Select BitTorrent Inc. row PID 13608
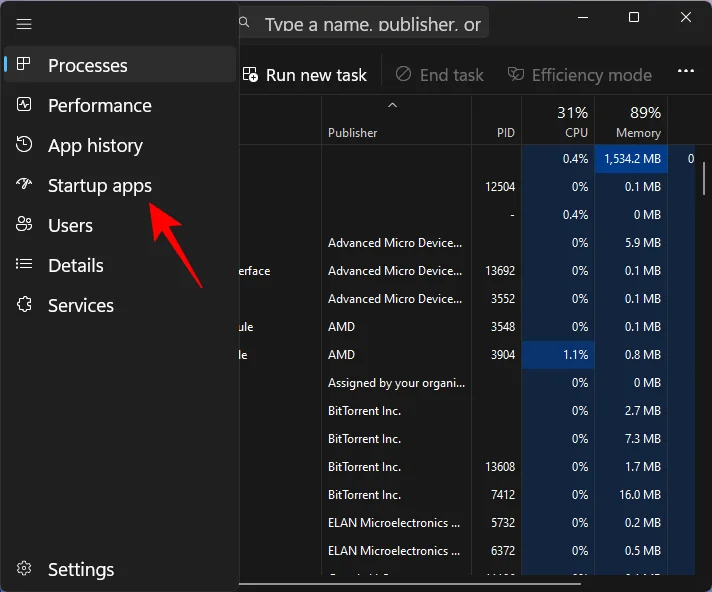The height and width of the screenshot is (592, 712). (467, 467)
